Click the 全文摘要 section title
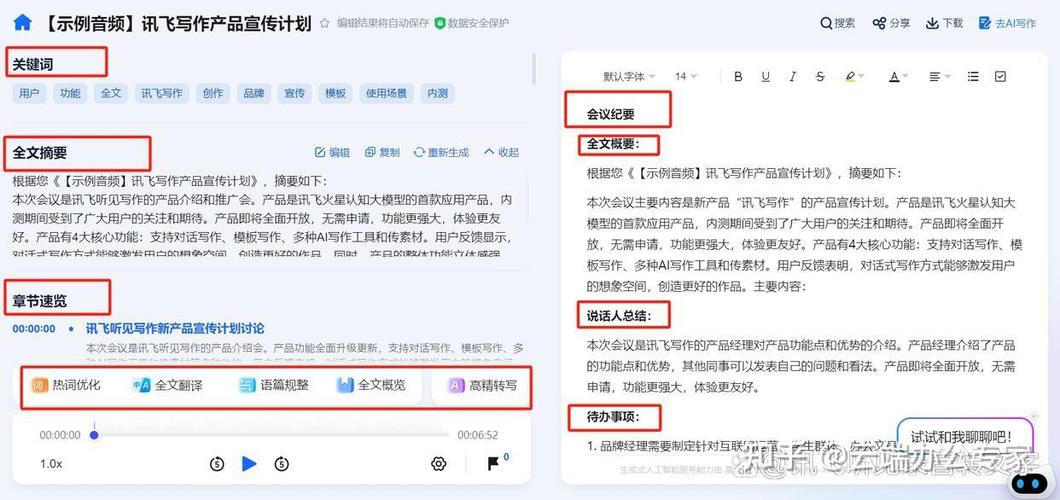 point(39,153)
